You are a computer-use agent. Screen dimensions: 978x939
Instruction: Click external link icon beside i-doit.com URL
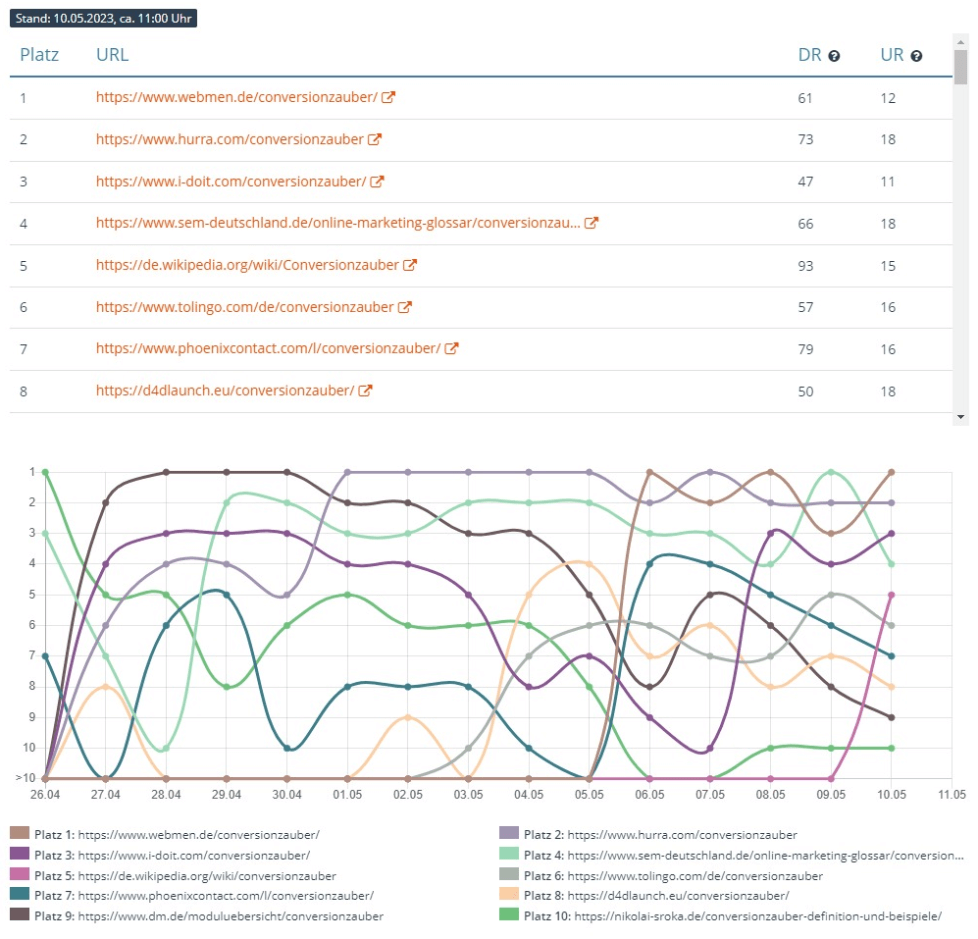[377, 182]
